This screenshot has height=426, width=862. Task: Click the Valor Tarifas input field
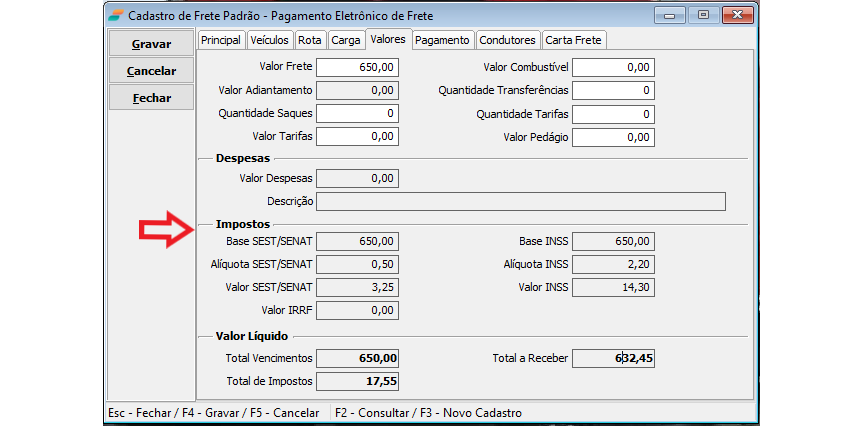point(358,138)
